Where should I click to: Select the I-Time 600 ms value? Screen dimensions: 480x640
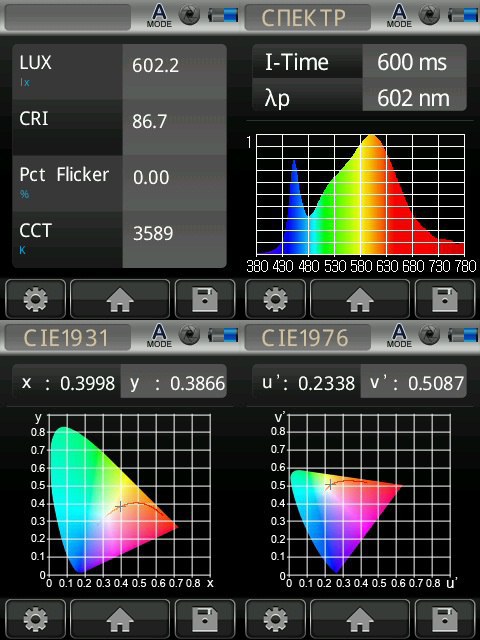(414, 61)
